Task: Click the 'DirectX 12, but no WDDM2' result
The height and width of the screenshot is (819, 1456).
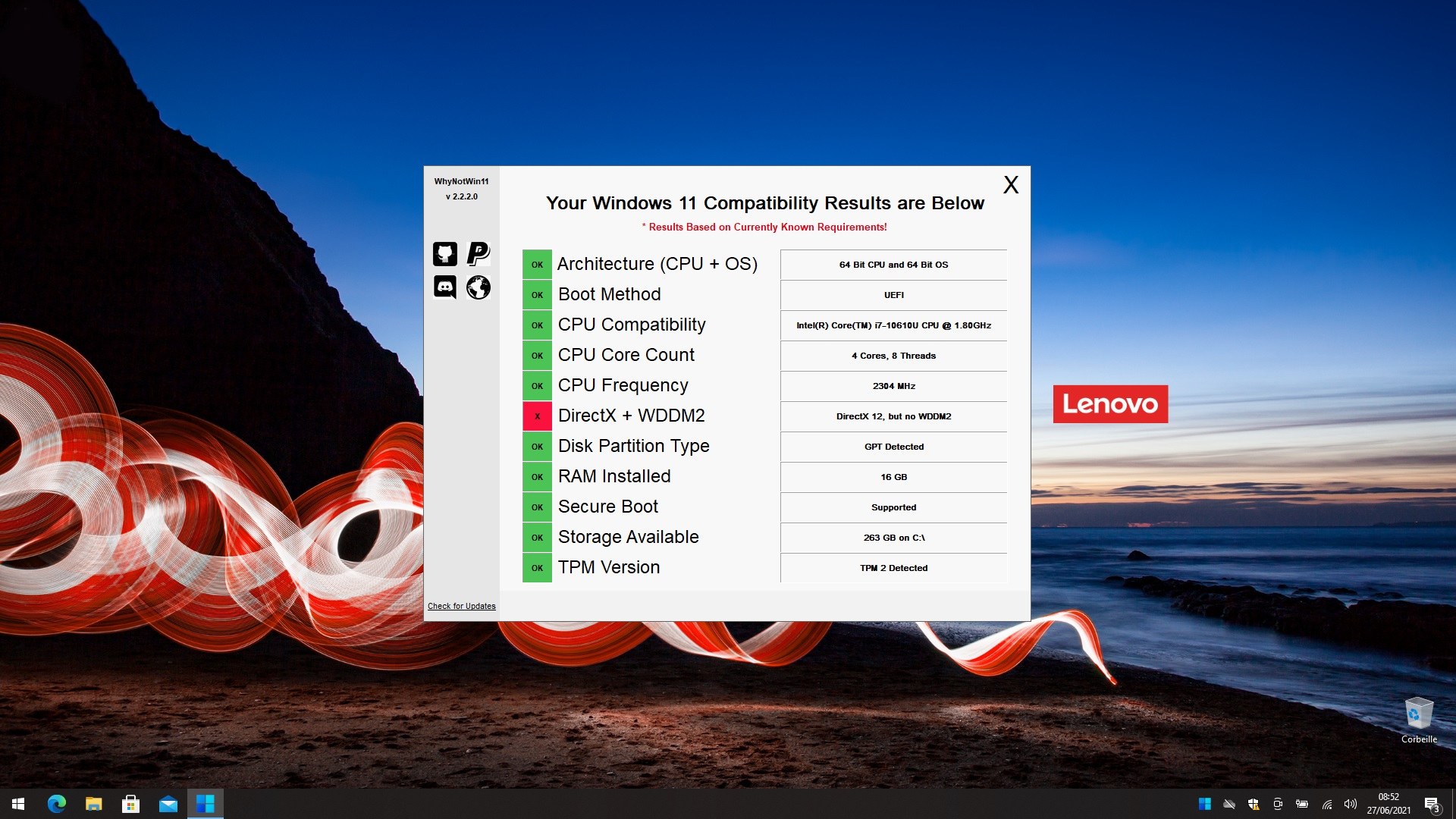Action: click(x=893, y=416)
